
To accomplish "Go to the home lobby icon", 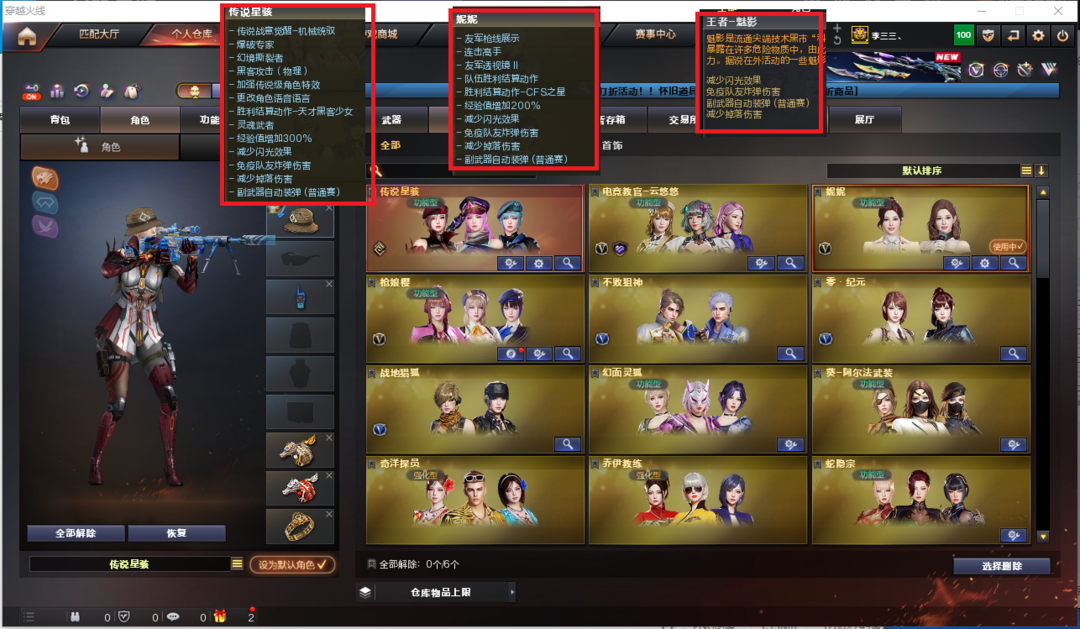I will click(27, 37).
